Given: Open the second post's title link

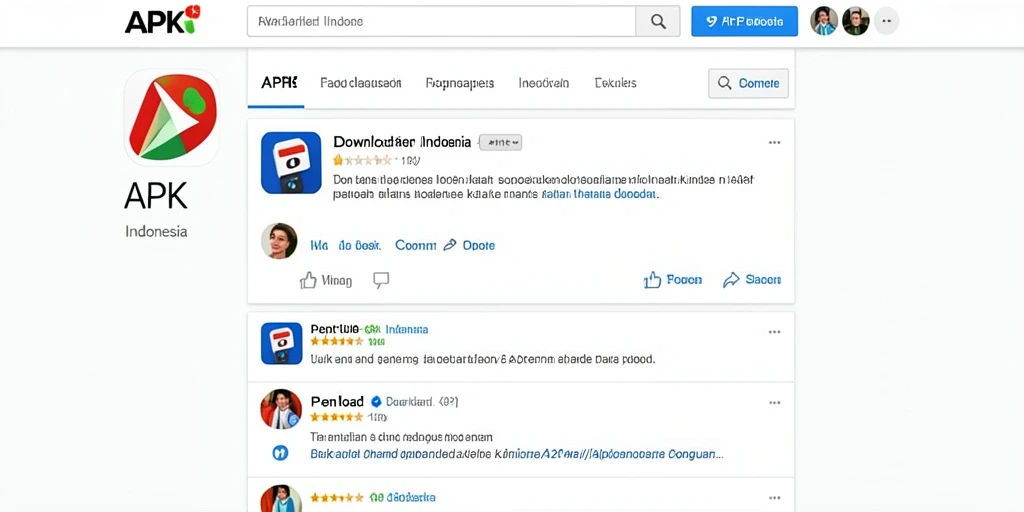Looking at the screenshot, I should tap(369, 329).
